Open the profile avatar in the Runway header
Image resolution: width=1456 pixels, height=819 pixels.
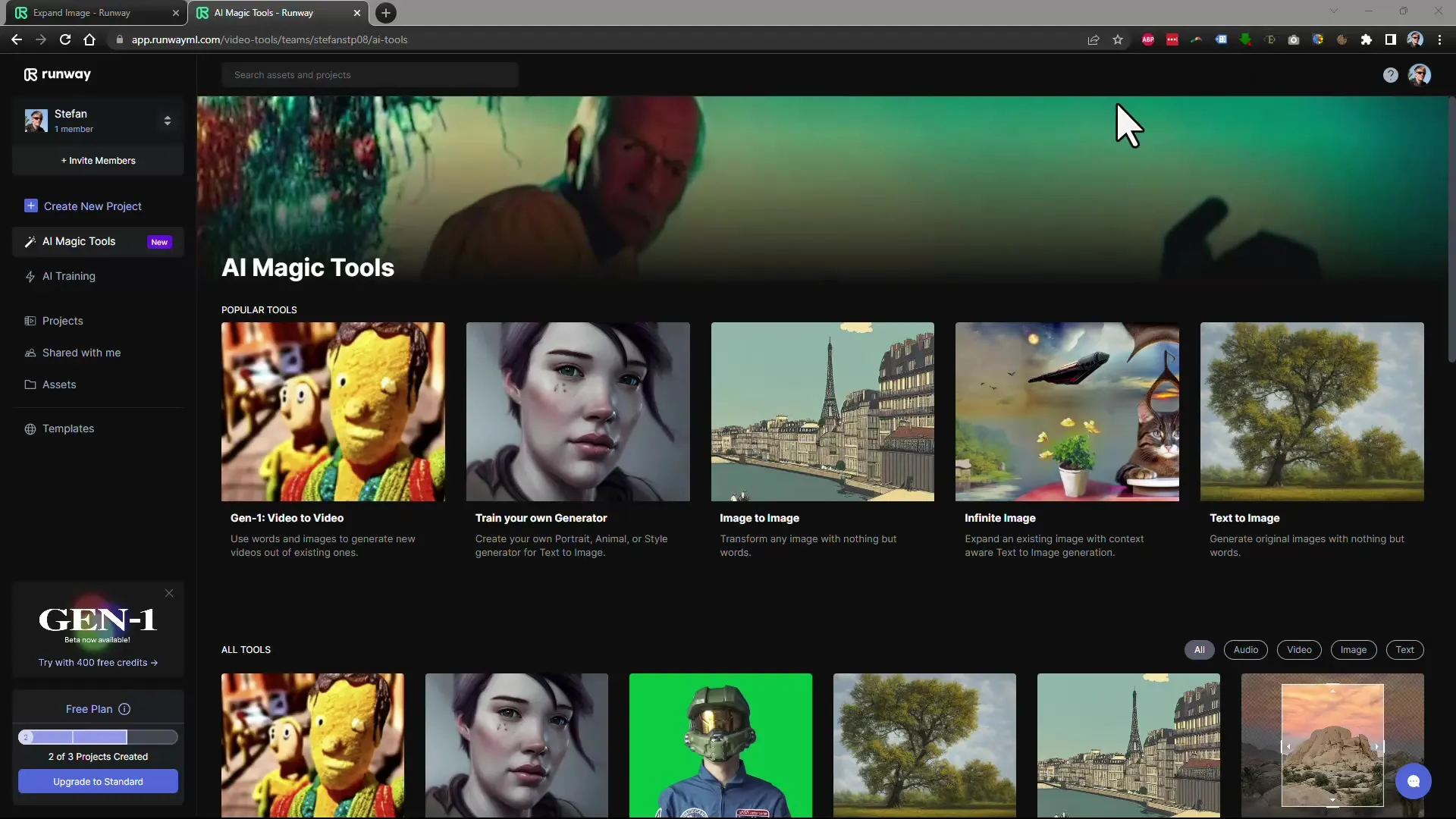(1419, 74)
